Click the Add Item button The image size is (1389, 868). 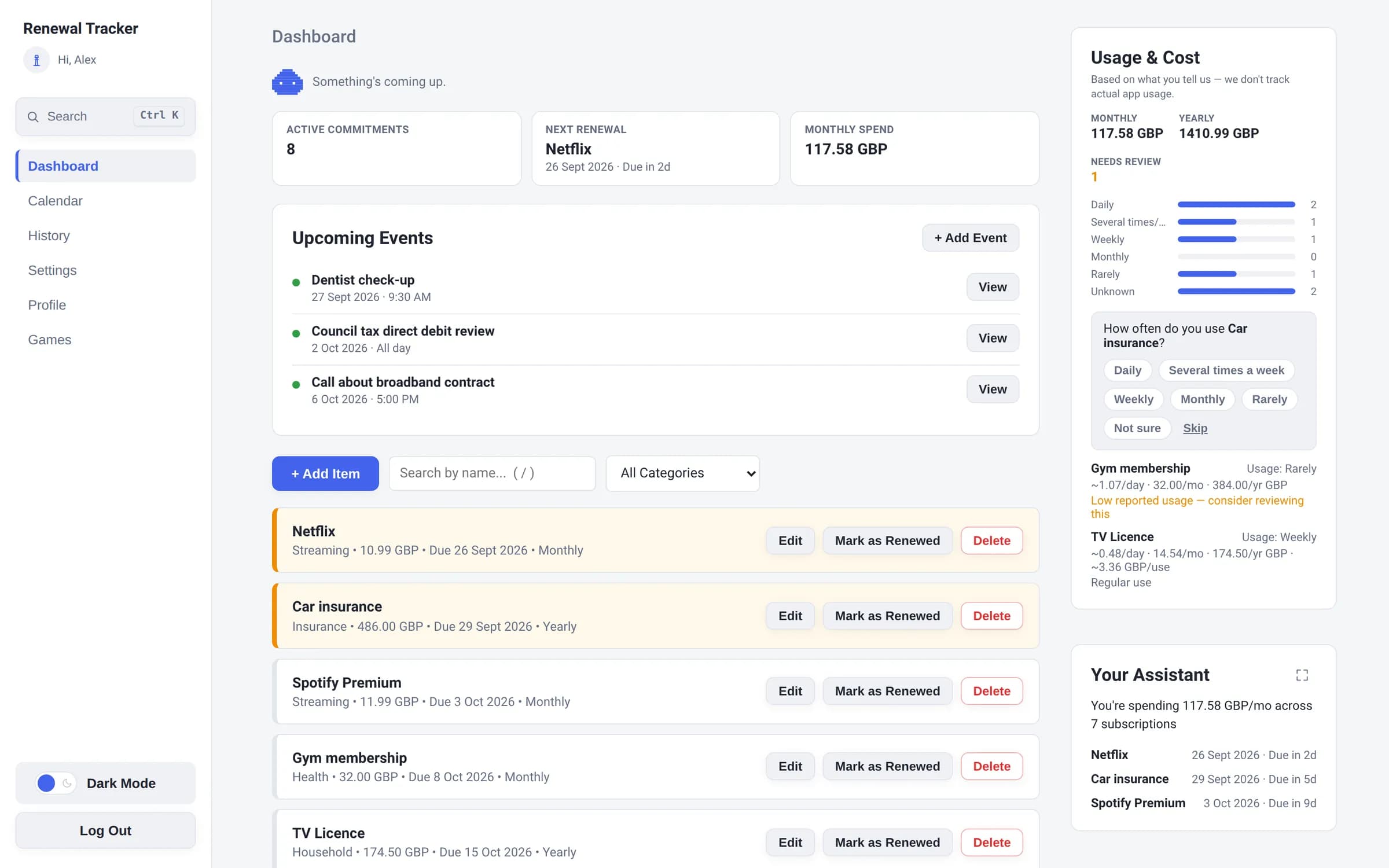[x=325, y=473]
